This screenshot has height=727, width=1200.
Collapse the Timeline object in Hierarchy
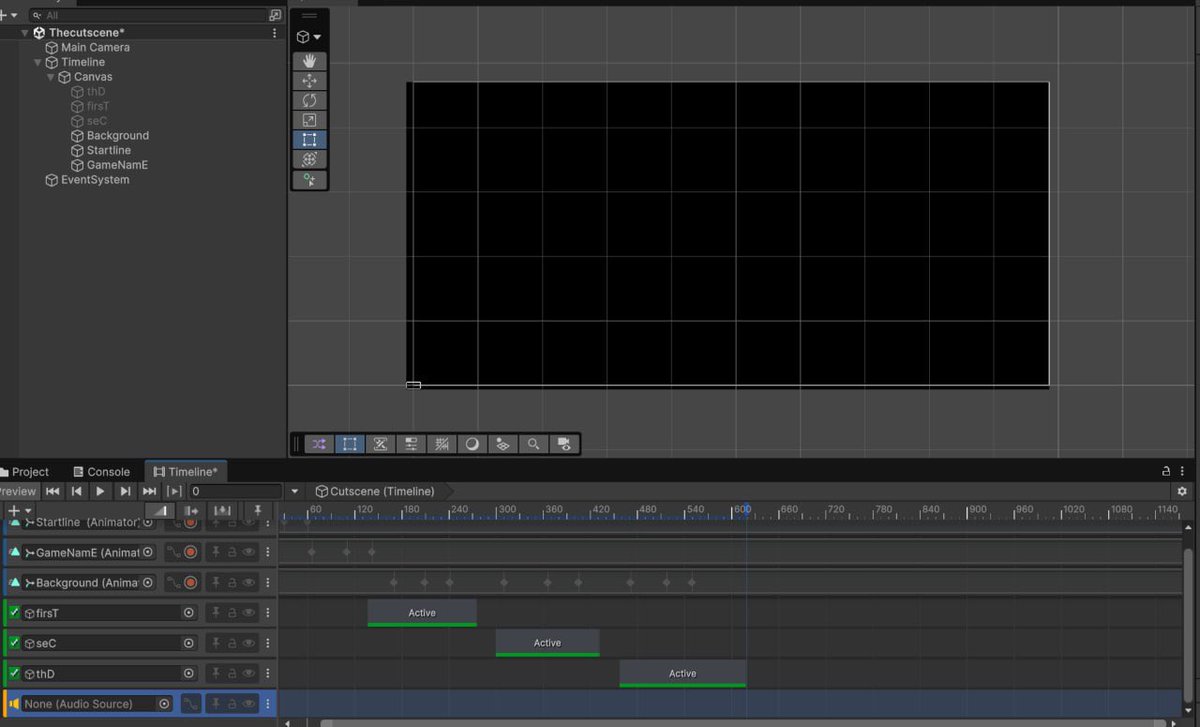click(x=38, y=62)
